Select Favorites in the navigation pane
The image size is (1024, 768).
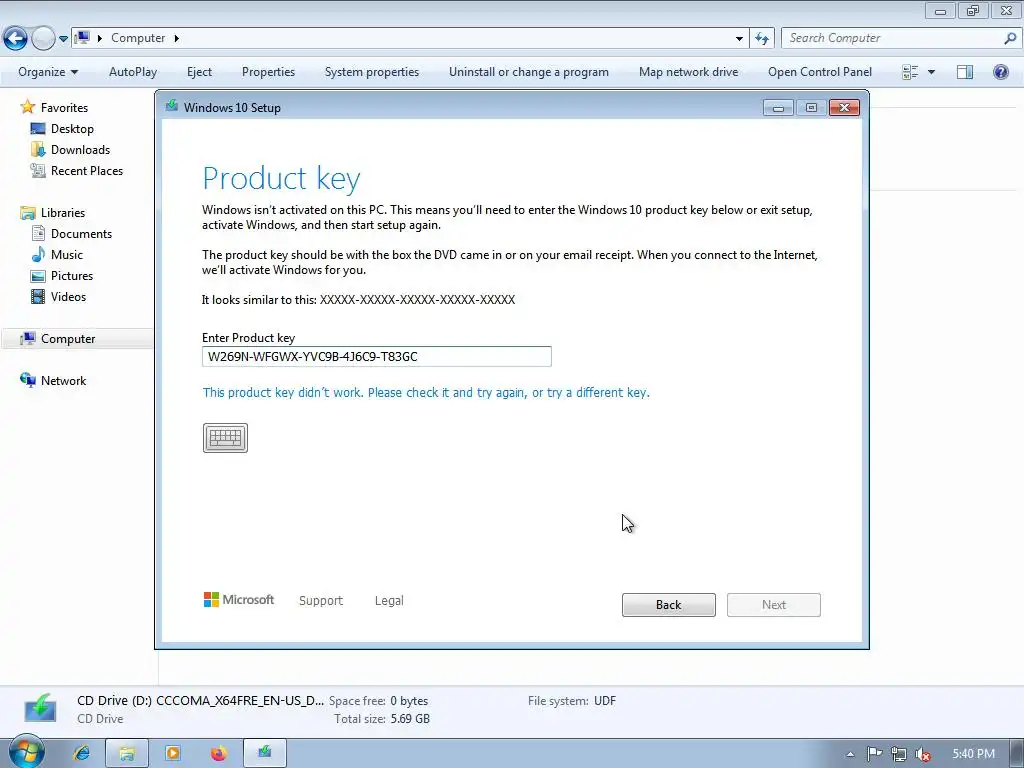[x=64, y=108]
